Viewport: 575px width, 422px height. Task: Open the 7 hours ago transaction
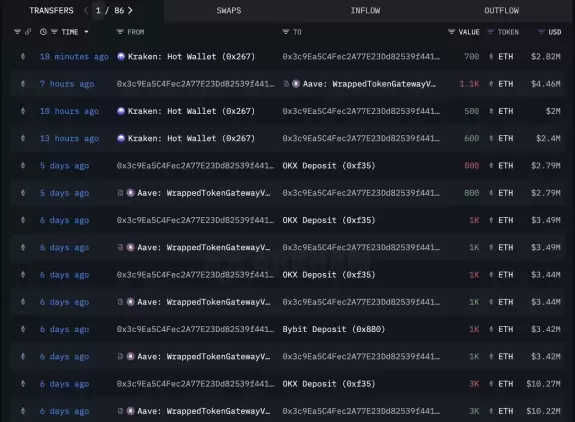pyautogui.click(x=67, y=84)
